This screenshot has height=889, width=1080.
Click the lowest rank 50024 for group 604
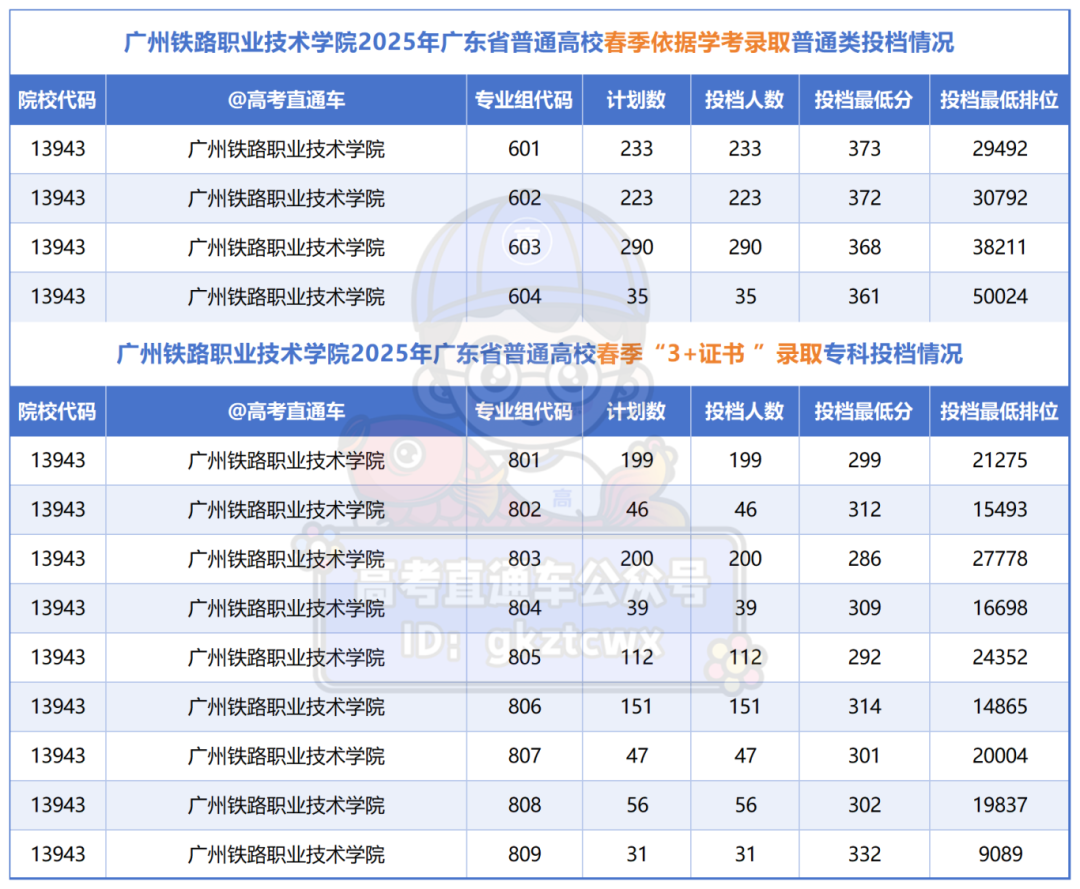click(1001, 296)
